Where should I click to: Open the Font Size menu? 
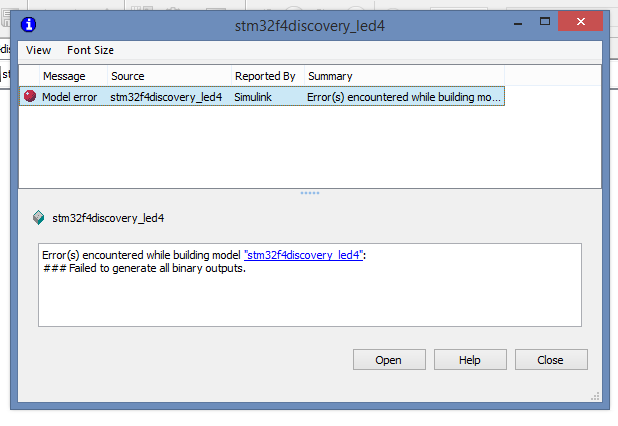tap(90, 50)
